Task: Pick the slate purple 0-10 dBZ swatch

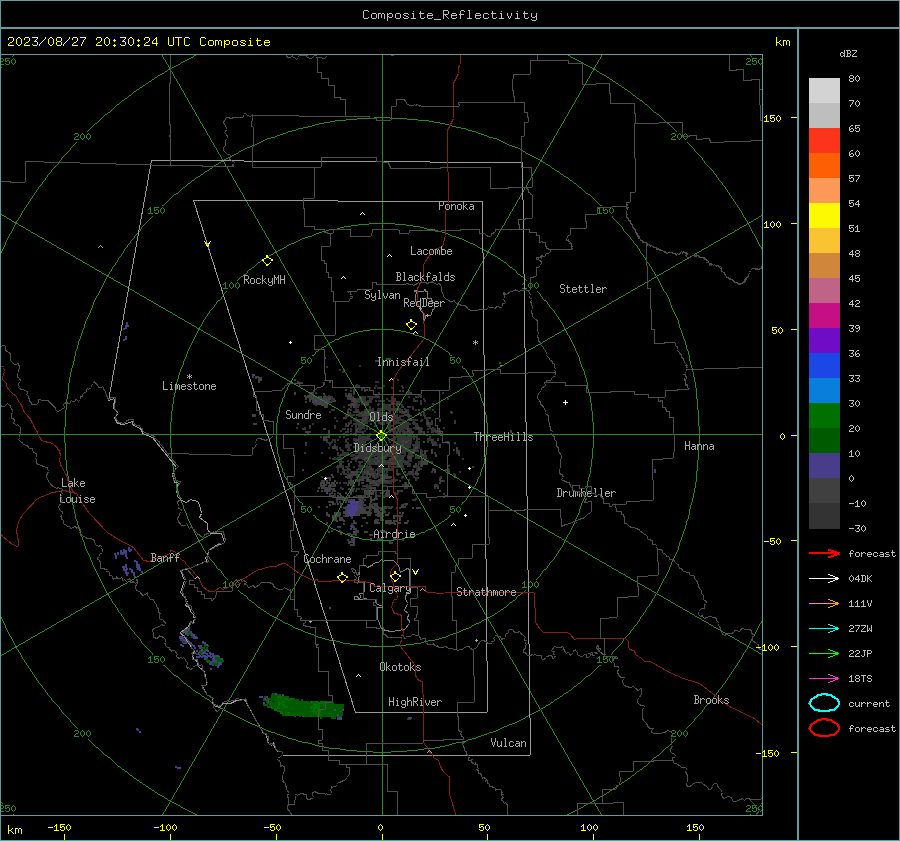Action: point(824,466)
